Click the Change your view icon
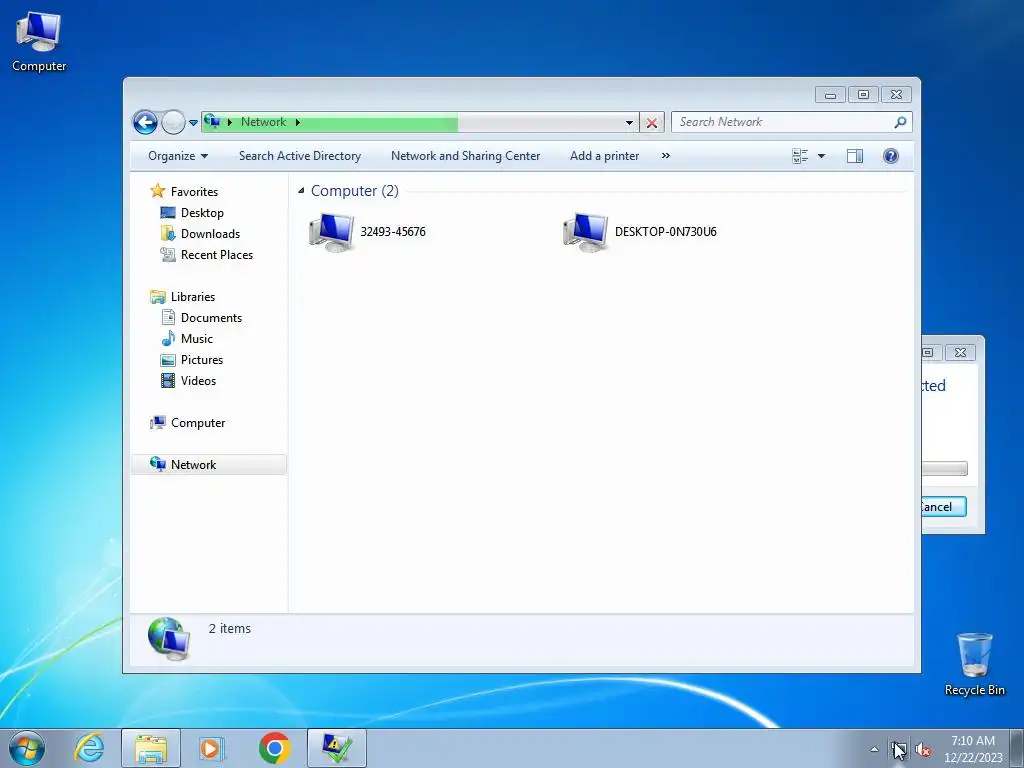 pos(800,156)
